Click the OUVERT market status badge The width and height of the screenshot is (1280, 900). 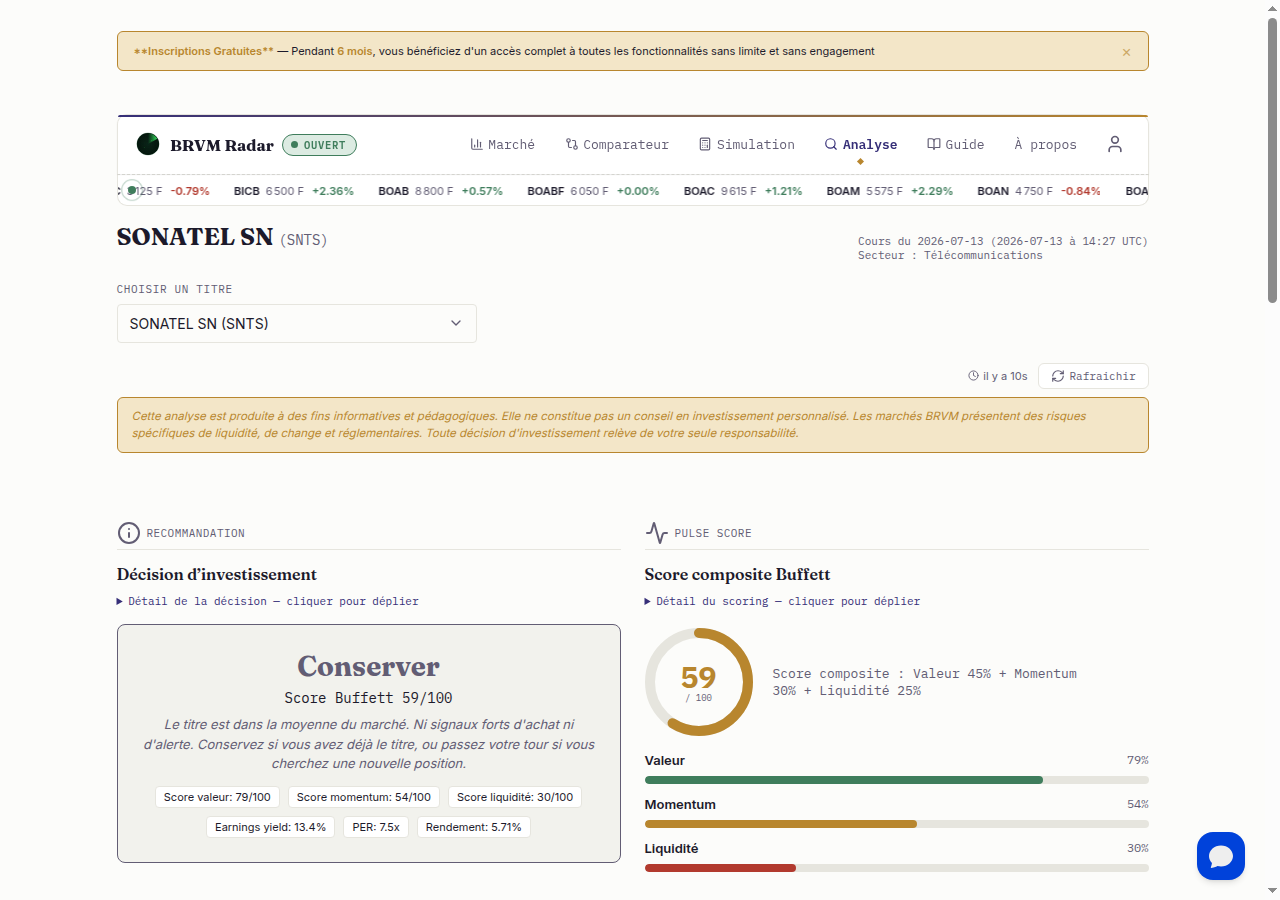[319, 145]
